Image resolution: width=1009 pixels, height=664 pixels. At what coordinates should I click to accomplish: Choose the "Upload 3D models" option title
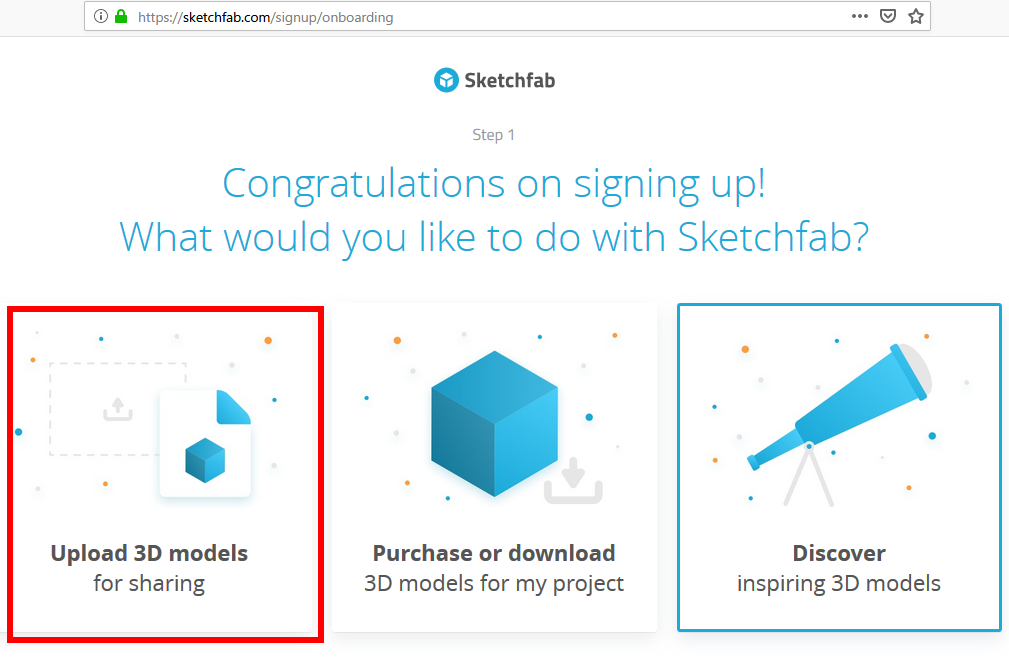click(149, 553)
